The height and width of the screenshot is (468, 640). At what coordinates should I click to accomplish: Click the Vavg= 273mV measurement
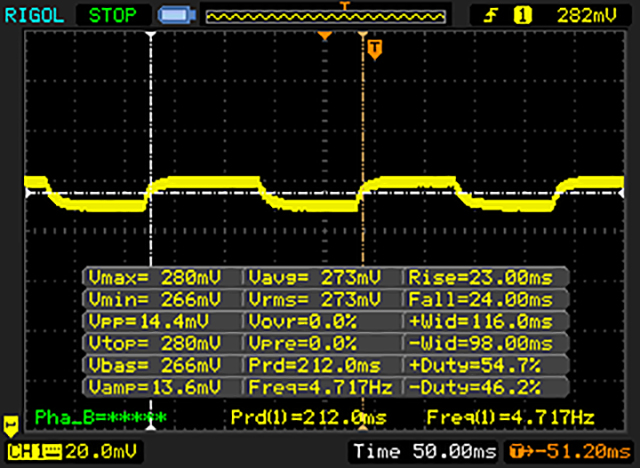tap(315, 278)
